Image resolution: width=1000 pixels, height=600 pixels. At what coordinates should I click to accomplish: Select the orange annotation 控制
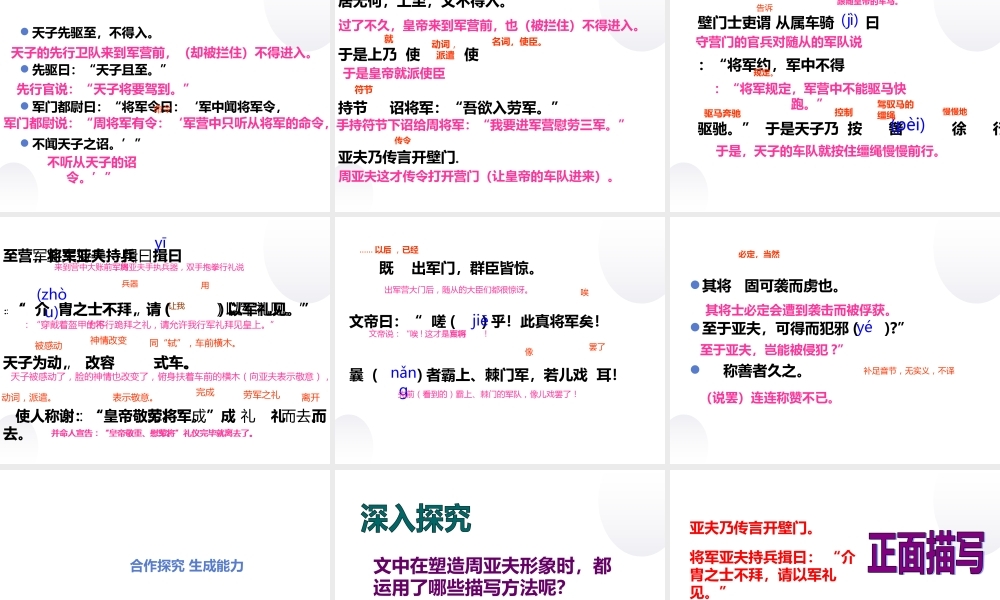pyautogui.click(x=843, y=112)
